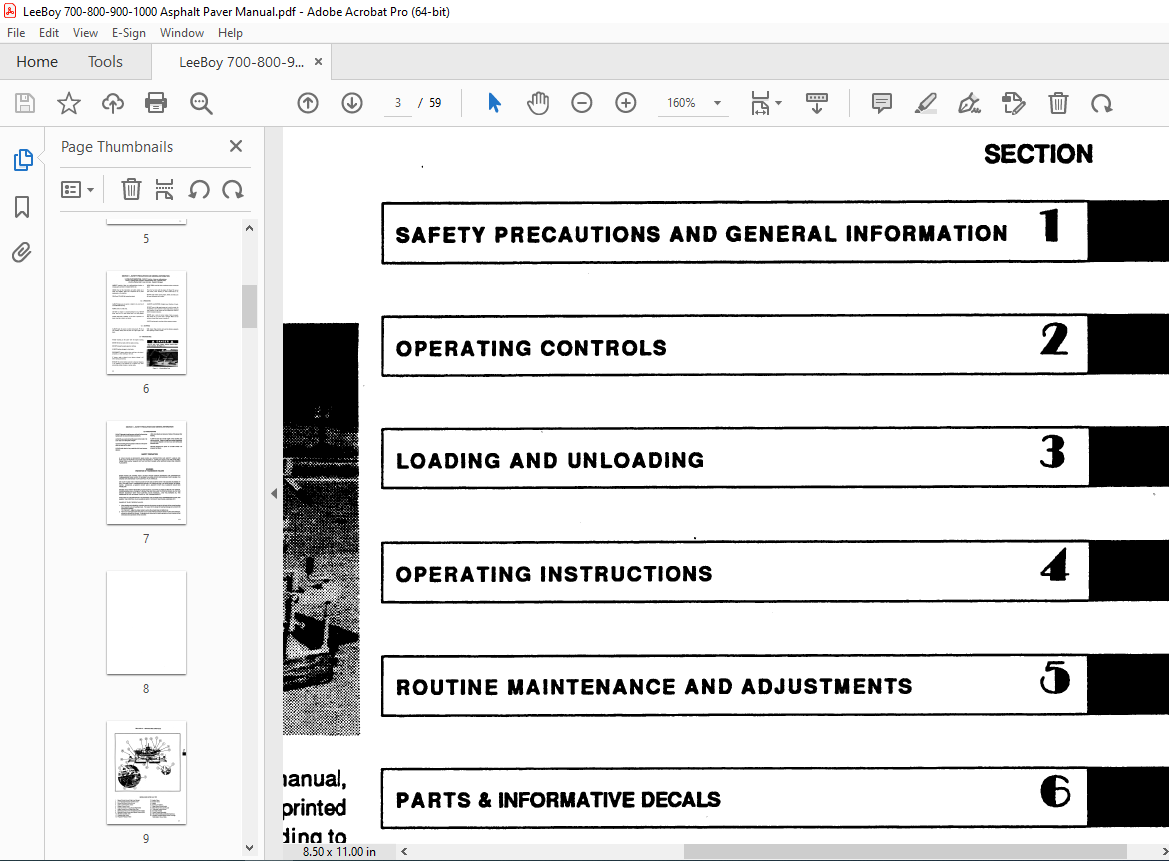The image size is (1169, 861).
Task: Click the Operating Instructions heading
Action: point(554,574)
